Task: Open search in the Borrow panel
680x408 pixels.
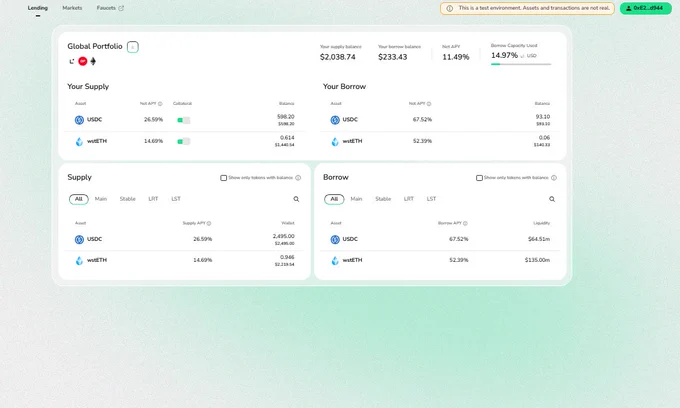Action: [552, 199]
